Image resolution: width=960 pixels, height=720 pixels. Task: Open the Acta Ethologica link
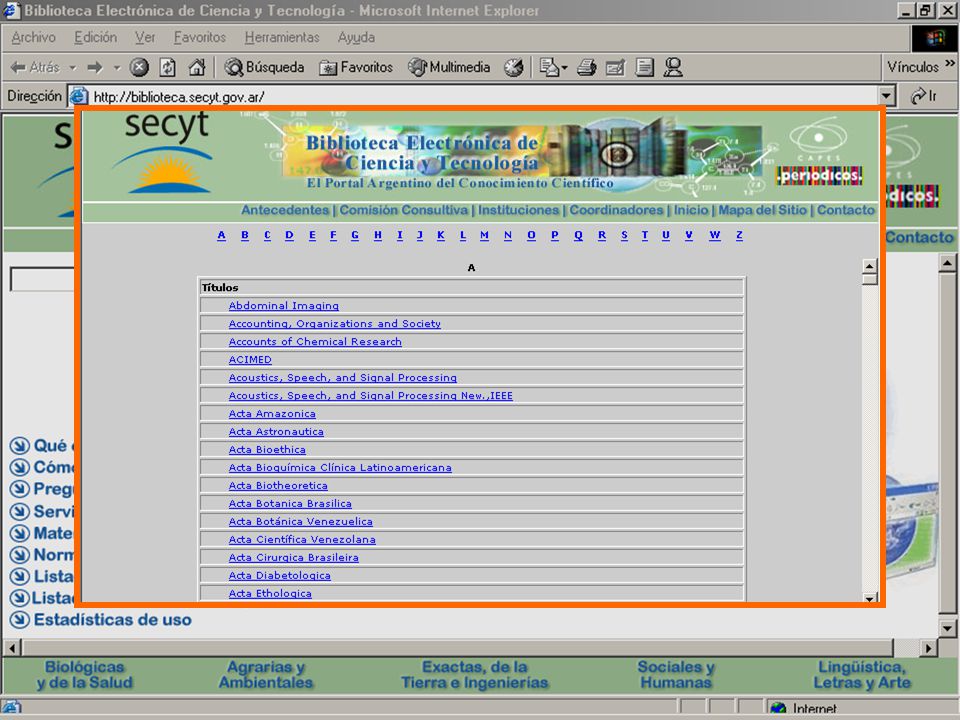pyautogui.click(x=270, y=594)
